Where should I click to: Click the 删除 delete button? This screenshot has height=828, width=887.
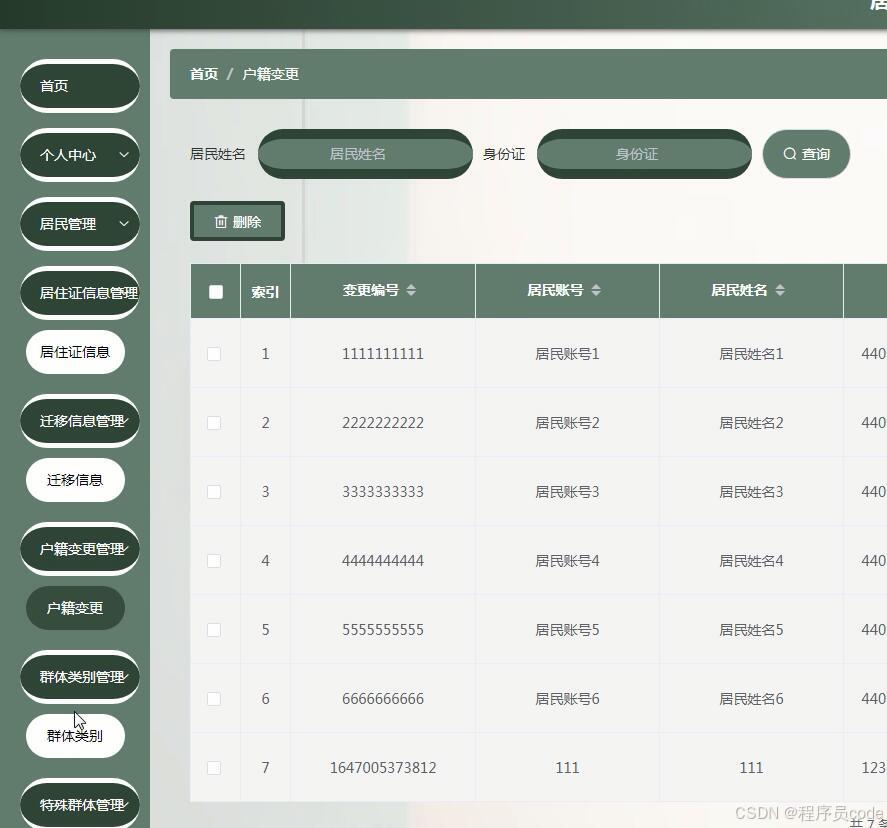(238, 221)
